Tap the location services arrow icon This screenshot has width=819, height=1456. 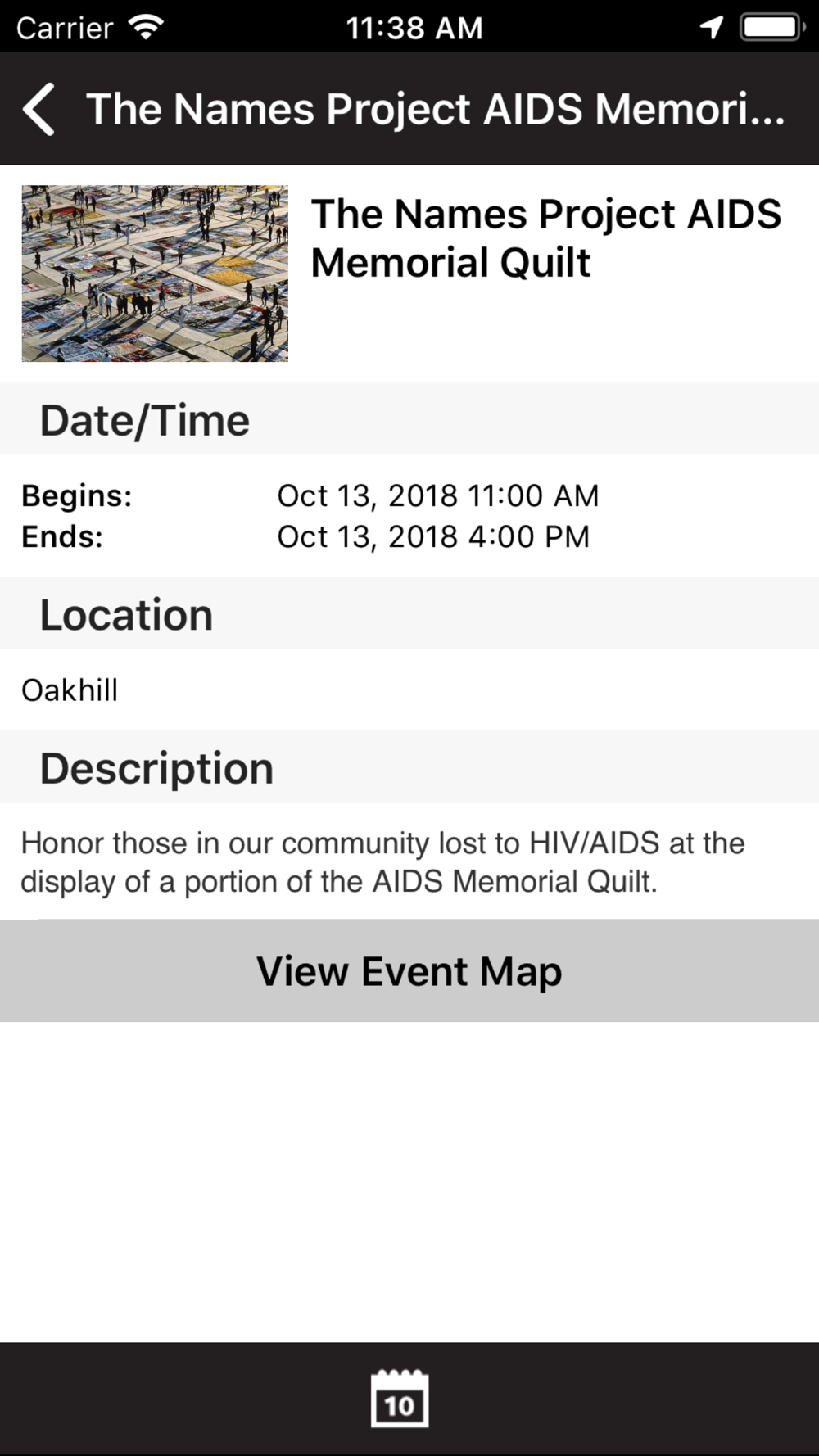712,28
